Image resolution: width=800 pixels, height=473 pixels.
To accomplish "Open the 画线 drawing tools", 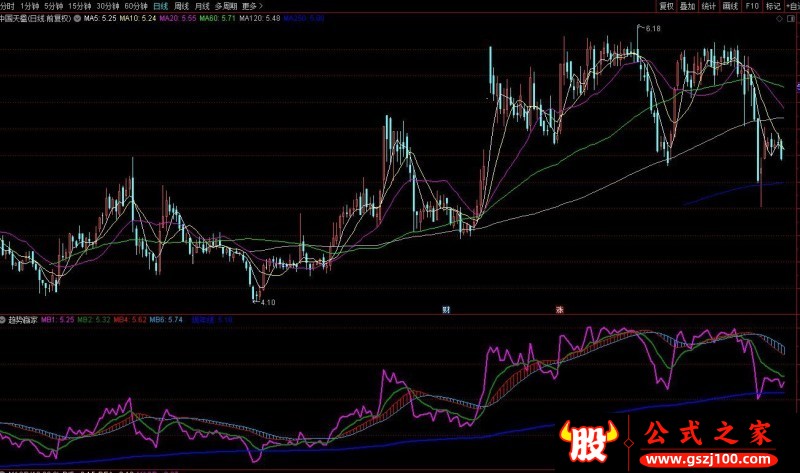I will (x=730, y=6).
